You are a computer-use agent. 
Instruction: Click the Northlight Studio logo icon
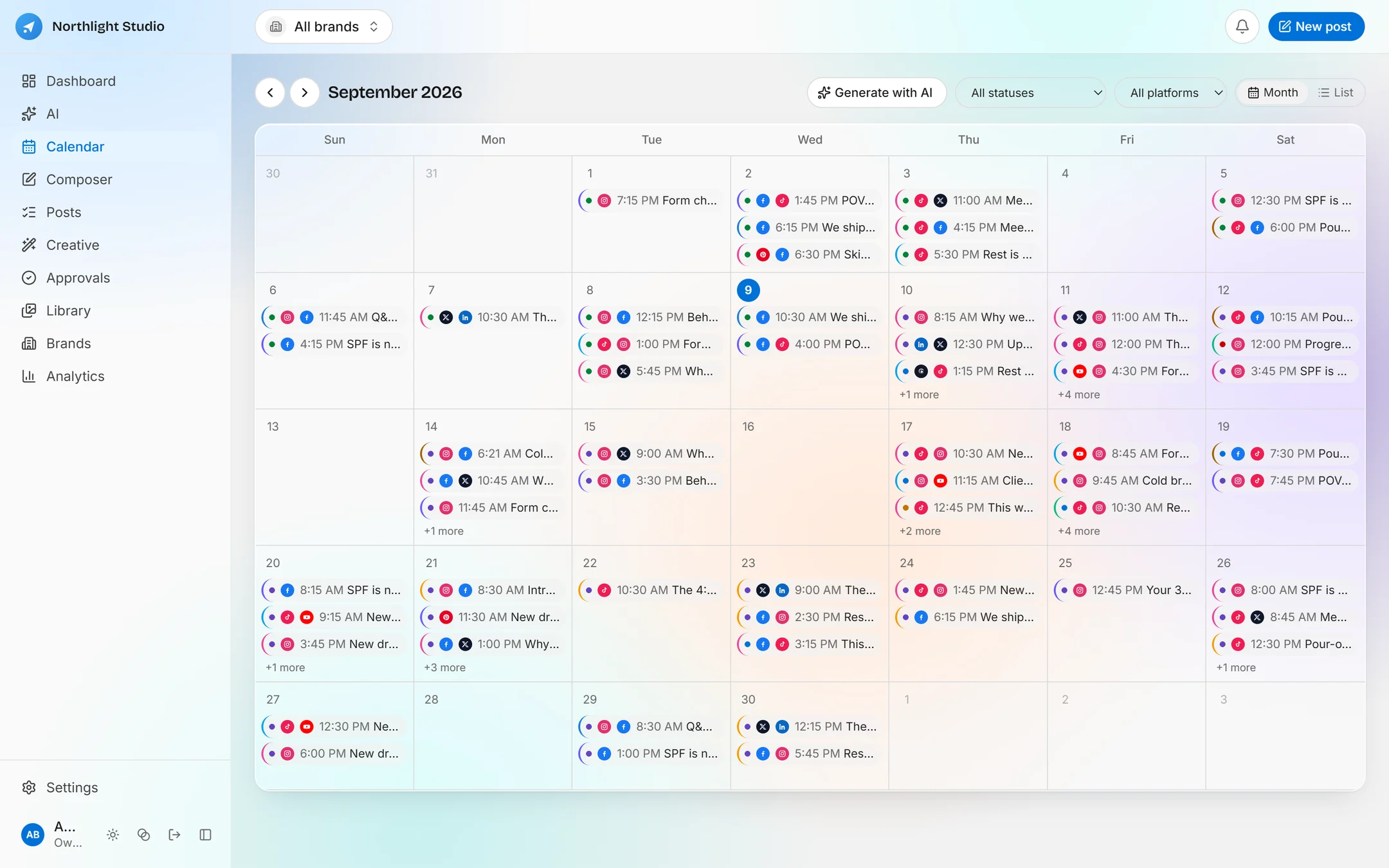pos(29,26)
